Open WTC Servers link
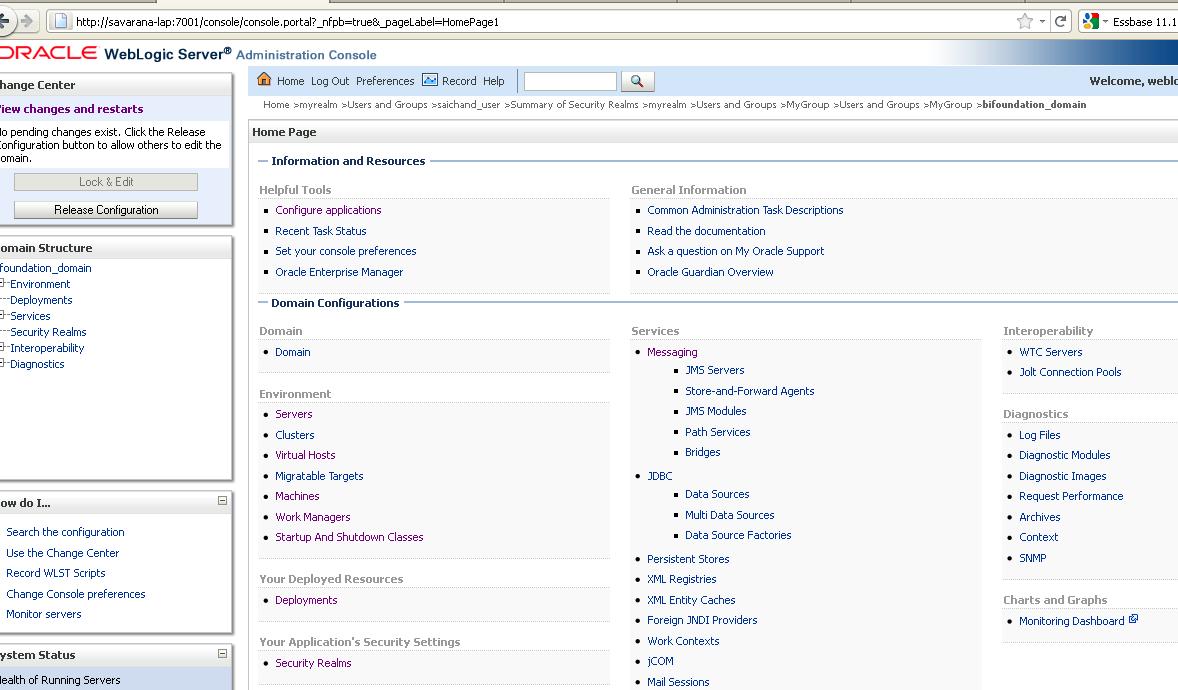This screenshot has width=1178, height=690. pyautogui.click(x=1050, y=352)
